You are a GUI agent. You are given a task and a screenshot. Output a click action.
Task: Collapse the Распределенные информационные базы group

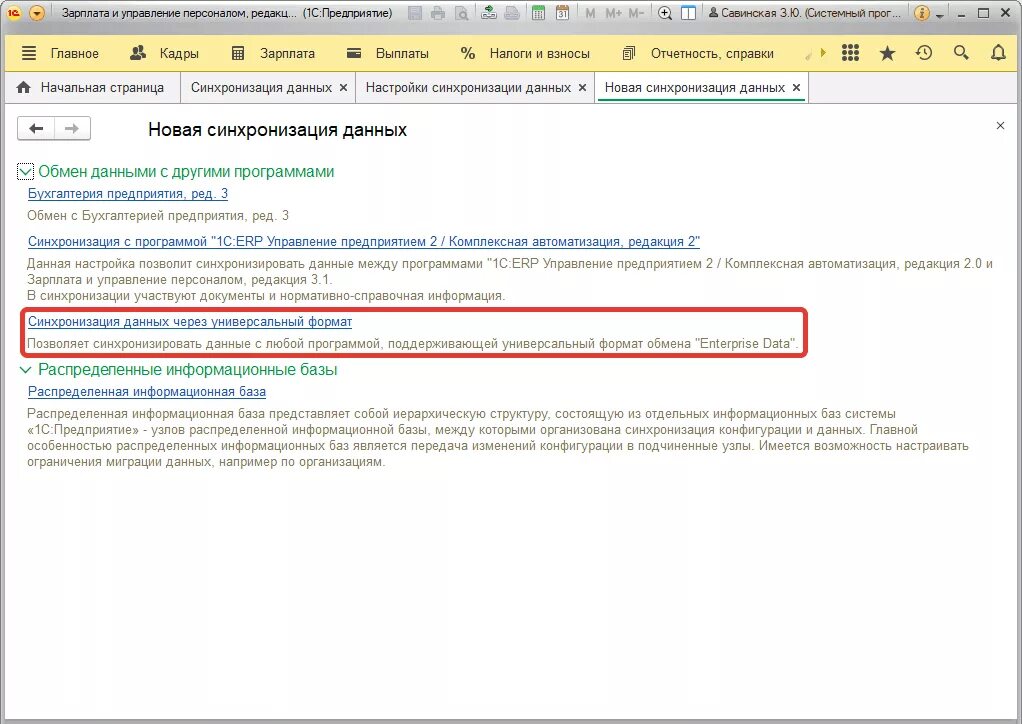(x=25, y=370)
